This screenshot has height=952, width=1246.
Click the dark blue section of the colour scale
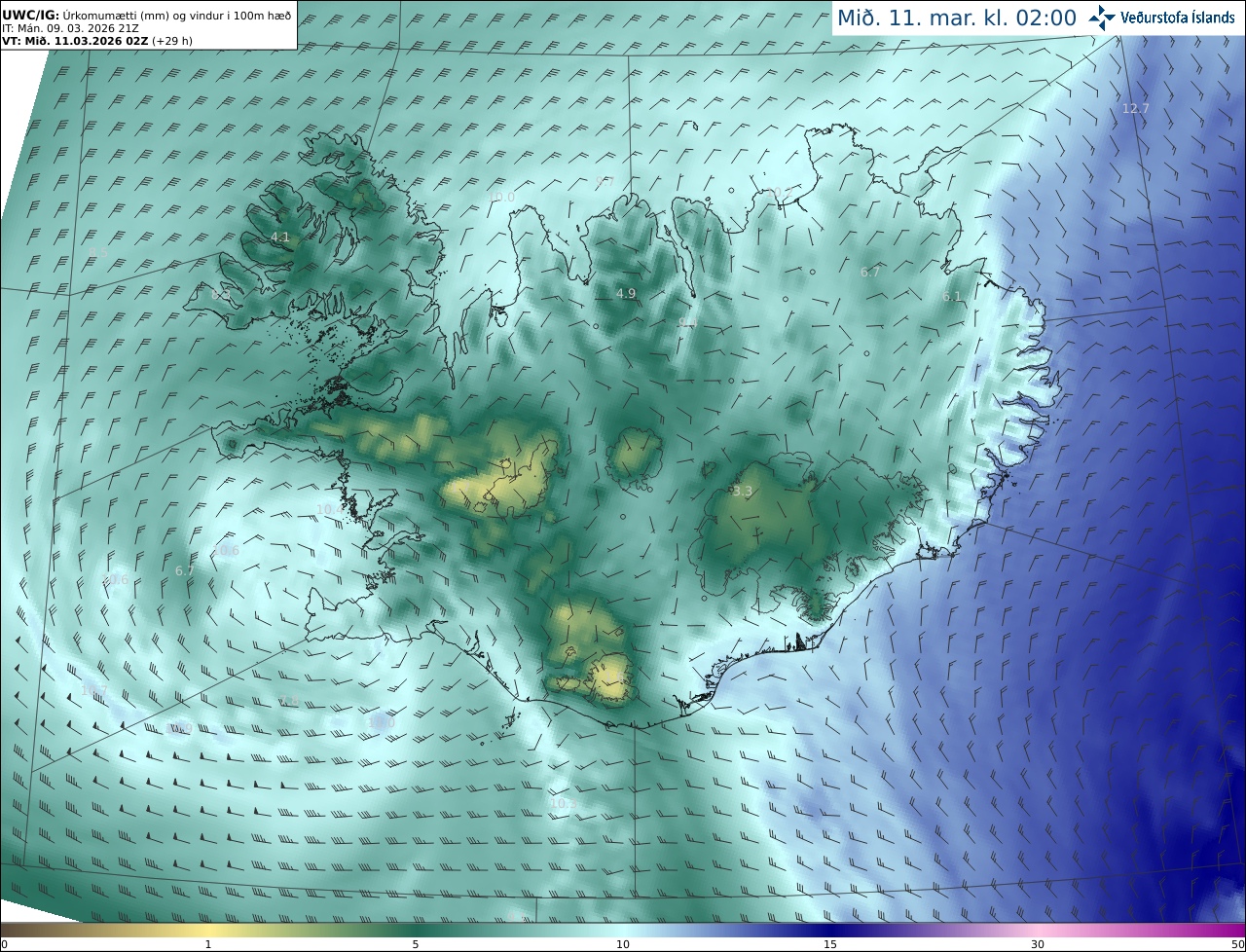(x=830, y=931)
